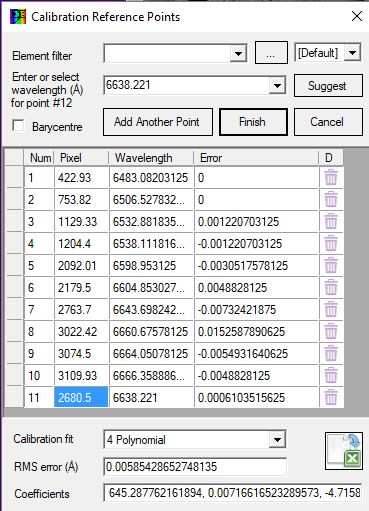The image size is (369, 511).
Task: Delete point 8 with trash icon
Action: pyautogui.click(x=331, y=331)
